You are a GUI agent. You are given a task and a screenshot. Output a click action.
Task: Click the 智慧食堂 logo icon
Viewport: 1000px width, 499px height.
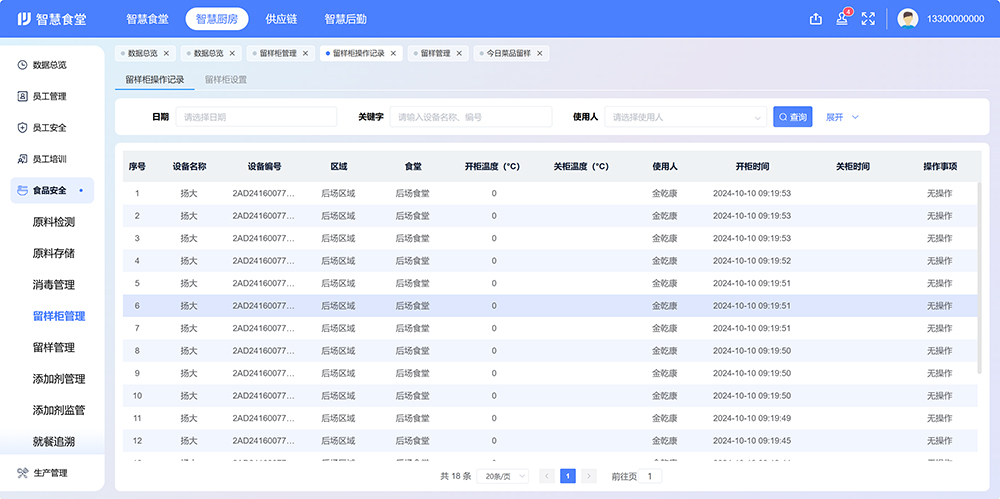pyautogui.click(x=24, y=19)
